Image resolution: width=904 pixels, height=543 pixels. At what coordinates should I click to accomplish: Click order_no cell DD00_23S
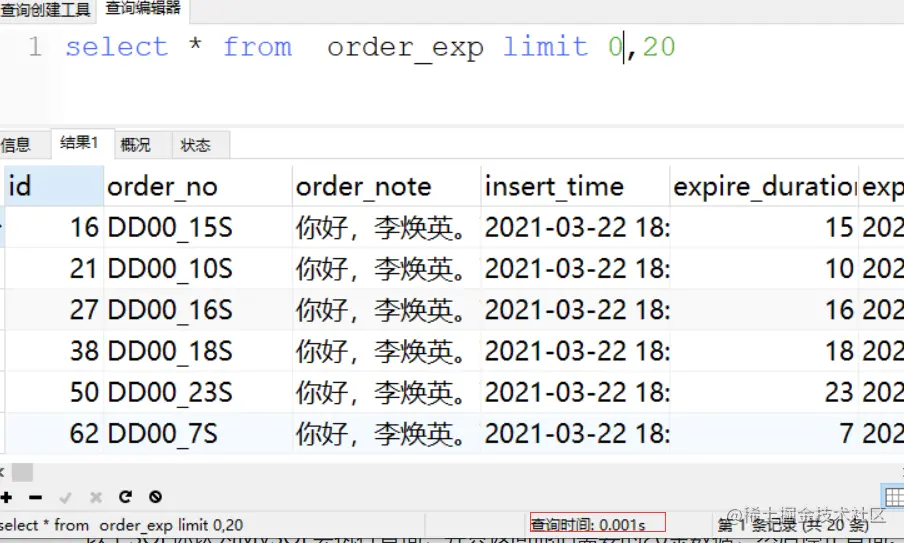tap(198, 392)
